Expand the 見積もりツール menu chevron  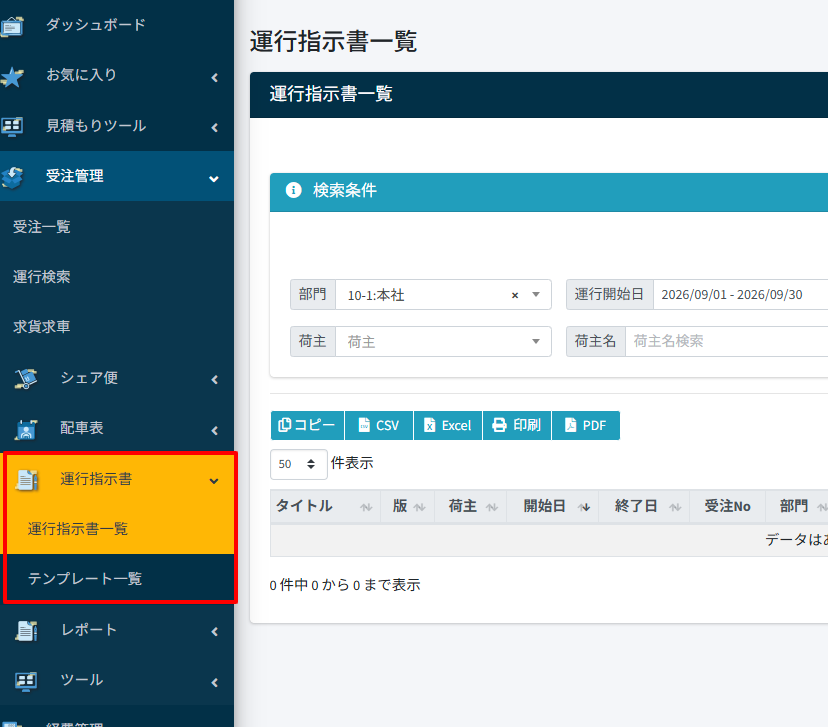pos(214,127)
